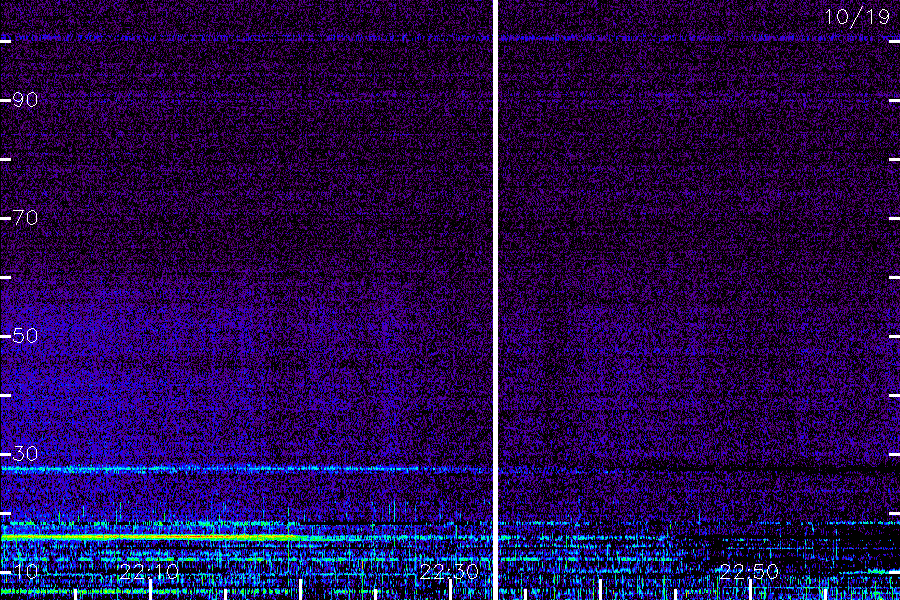
Task: Click the 22:30 time label
Action: coord(449,572)
